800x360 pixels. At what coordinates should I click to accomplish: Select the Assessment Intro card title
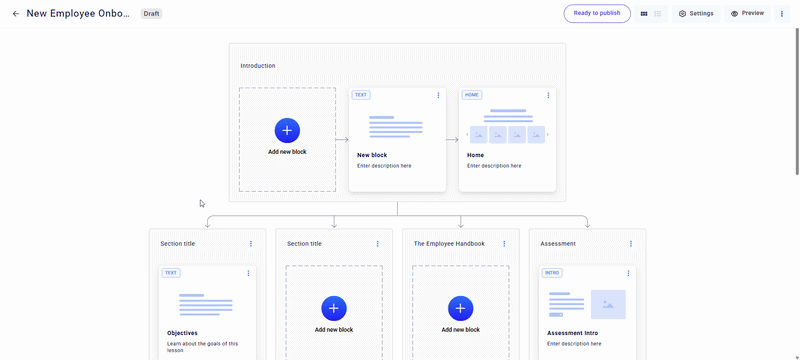click(572, 333)
